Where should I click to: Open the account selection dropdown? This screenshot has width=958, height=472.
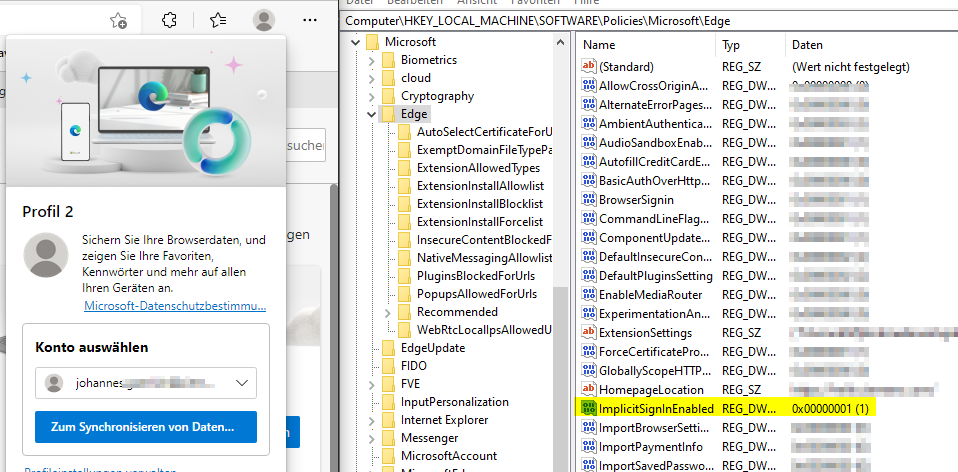click(146, 383)
